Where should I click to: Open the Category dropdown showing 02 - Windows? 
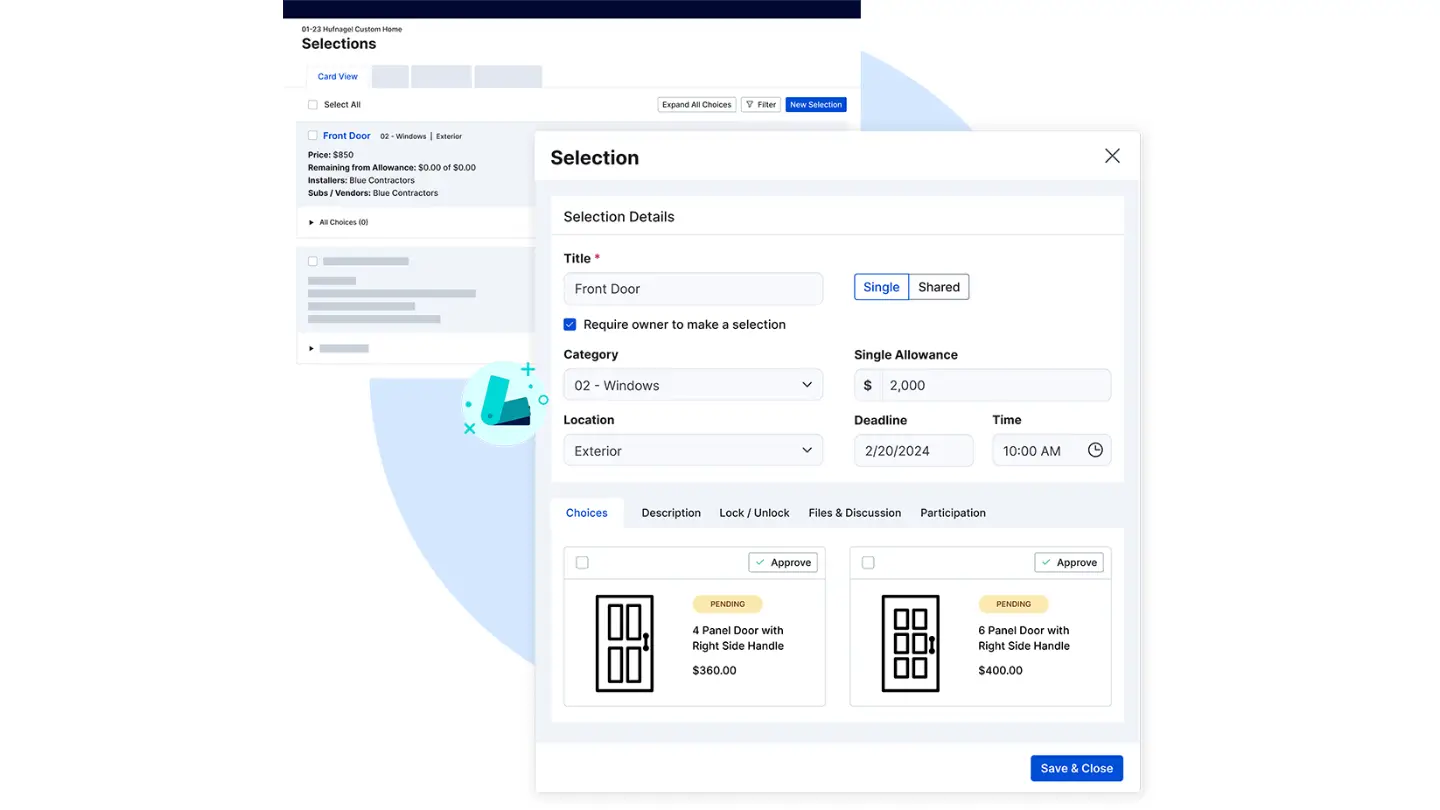tap(693, 385)
